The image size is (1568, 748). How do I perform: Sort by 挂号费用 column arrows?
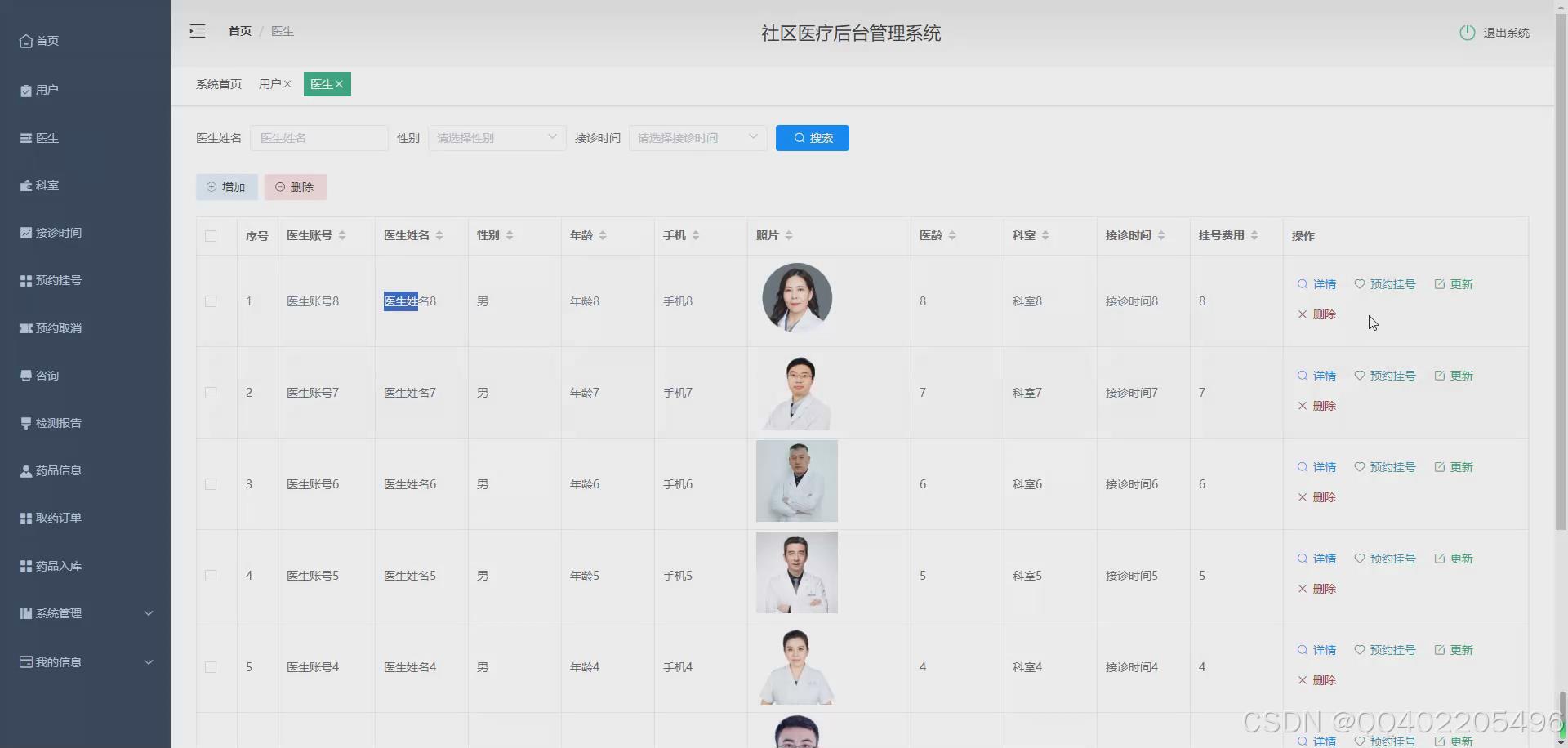[x=1254, y=235]
